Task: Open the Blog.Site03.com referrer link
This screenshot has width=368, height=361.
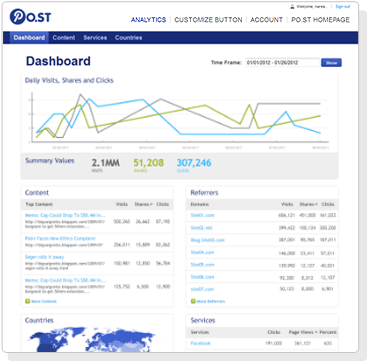Action: pos(208,240)
